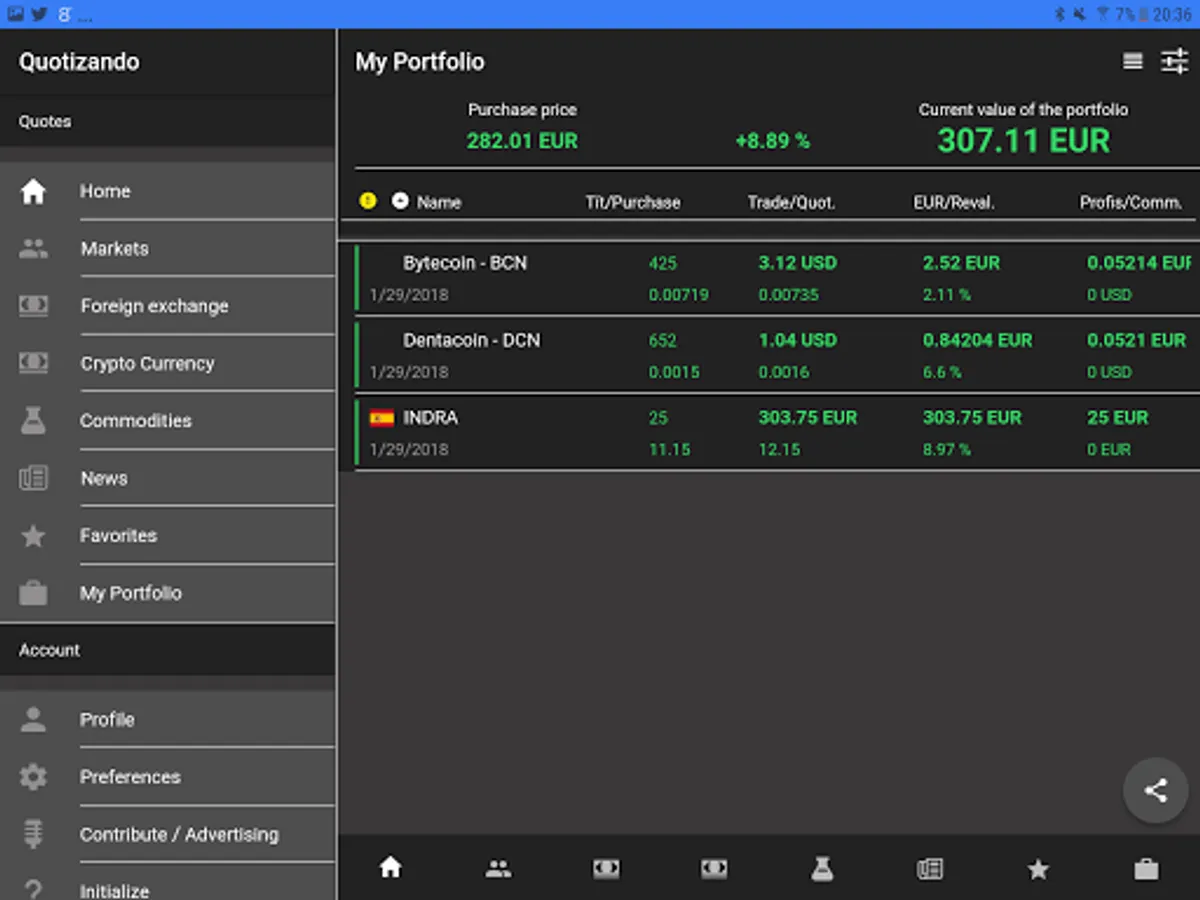Open the INDRA portfolio row
The image size is (1200, 900).
tap(777, 432)
